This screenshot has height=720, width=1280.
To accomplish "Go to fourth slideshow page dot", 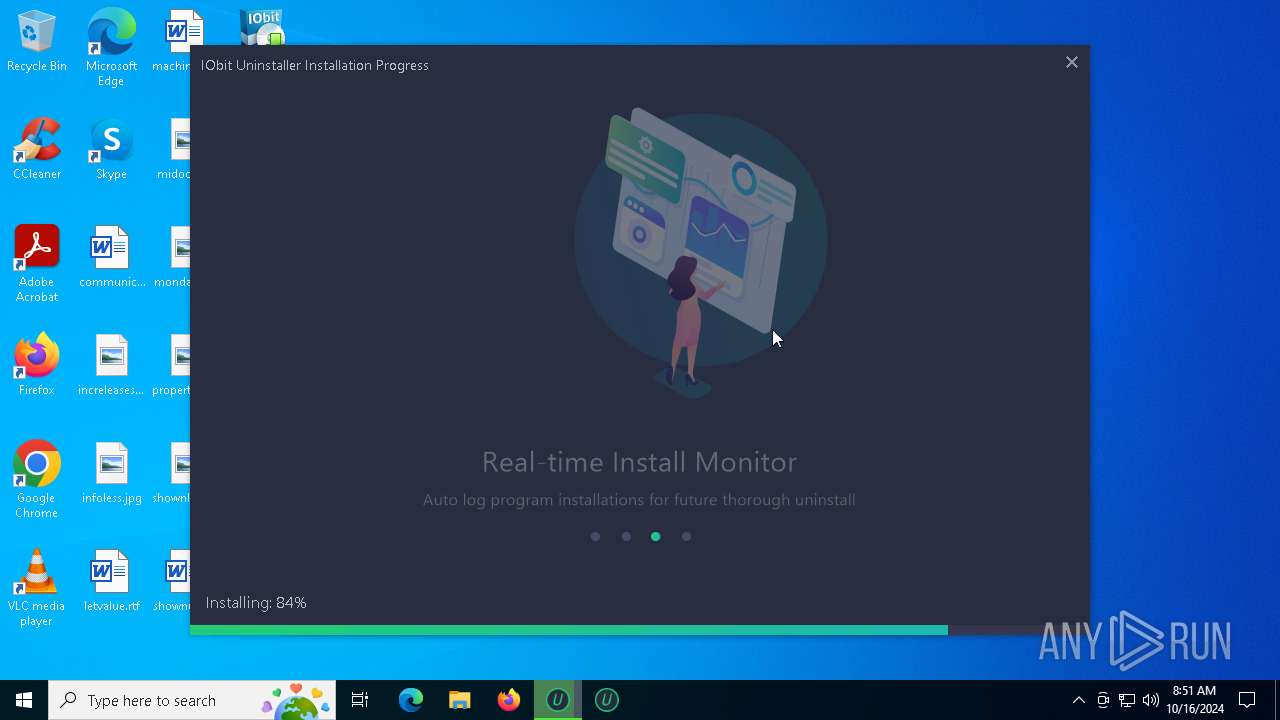I will coord(686,537).
